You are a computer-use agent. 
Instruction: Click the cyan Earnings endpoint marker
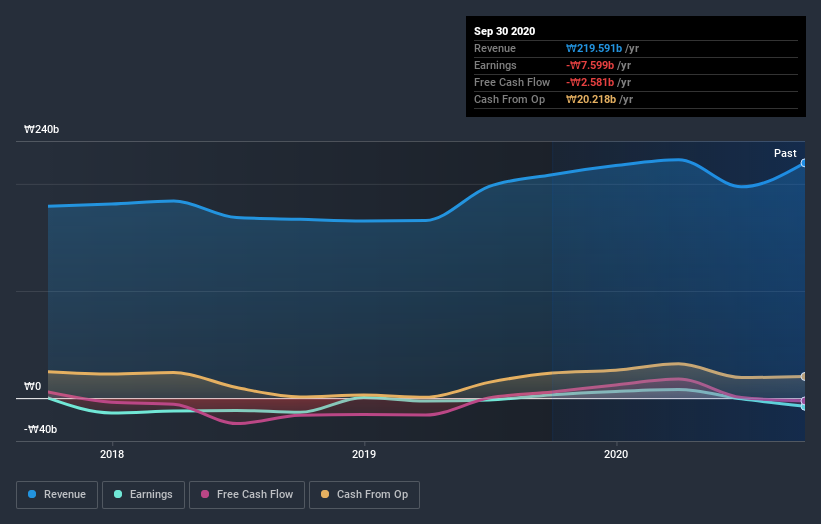tap(803, 406)
